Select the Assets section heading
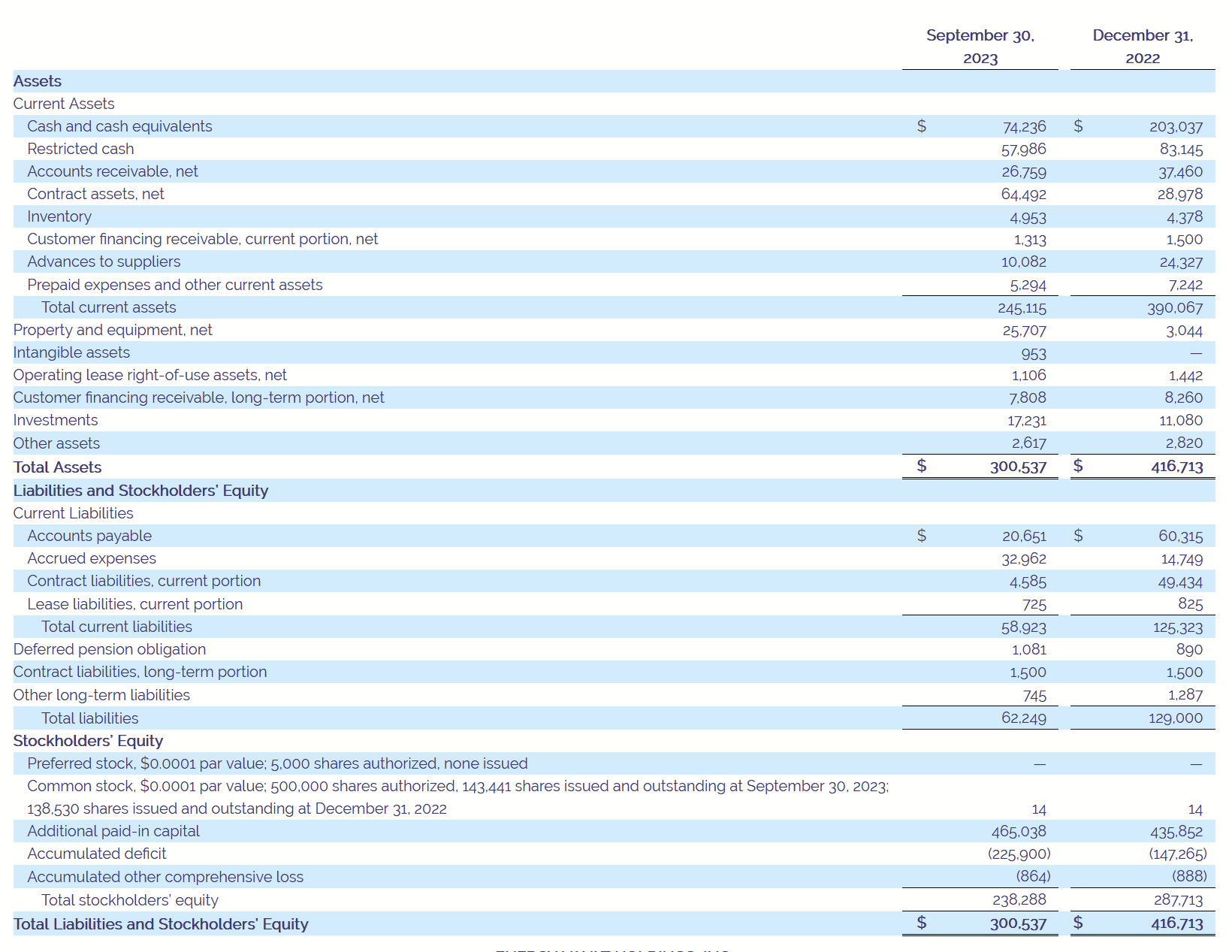The image size is (1232, 952). tap(38, 81)
